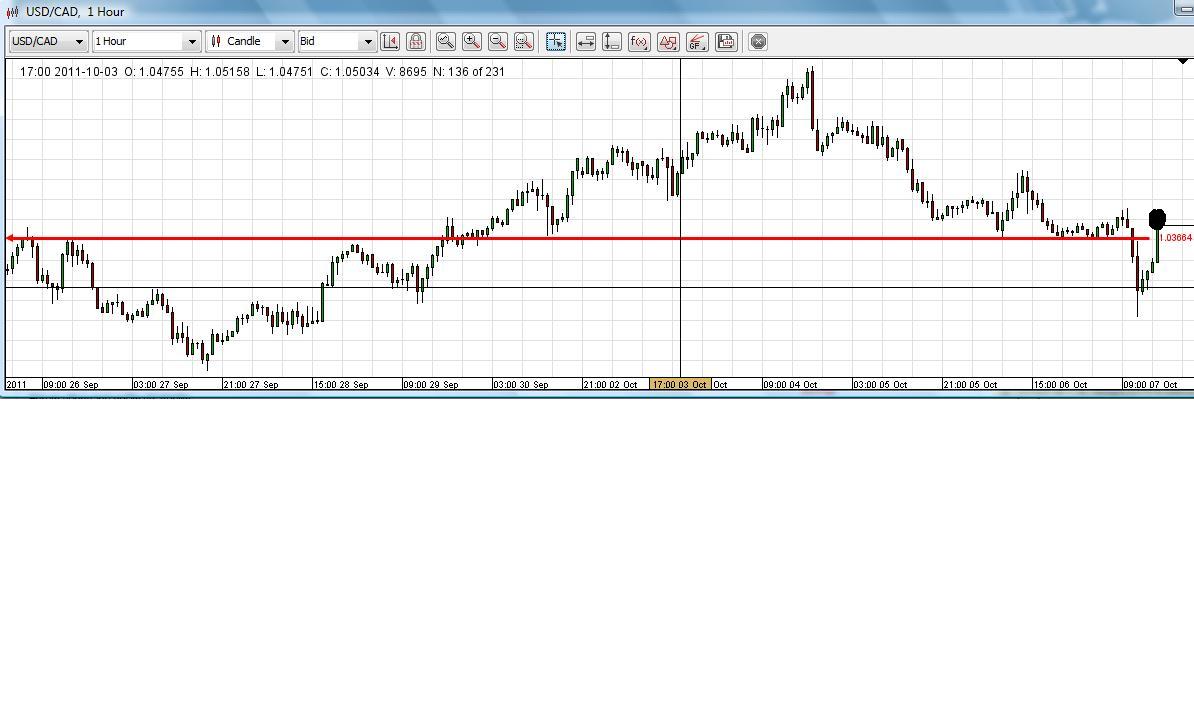Click the vertical scale icon
The height and width of the screenshot is (705, 1194).
(611, 42)
